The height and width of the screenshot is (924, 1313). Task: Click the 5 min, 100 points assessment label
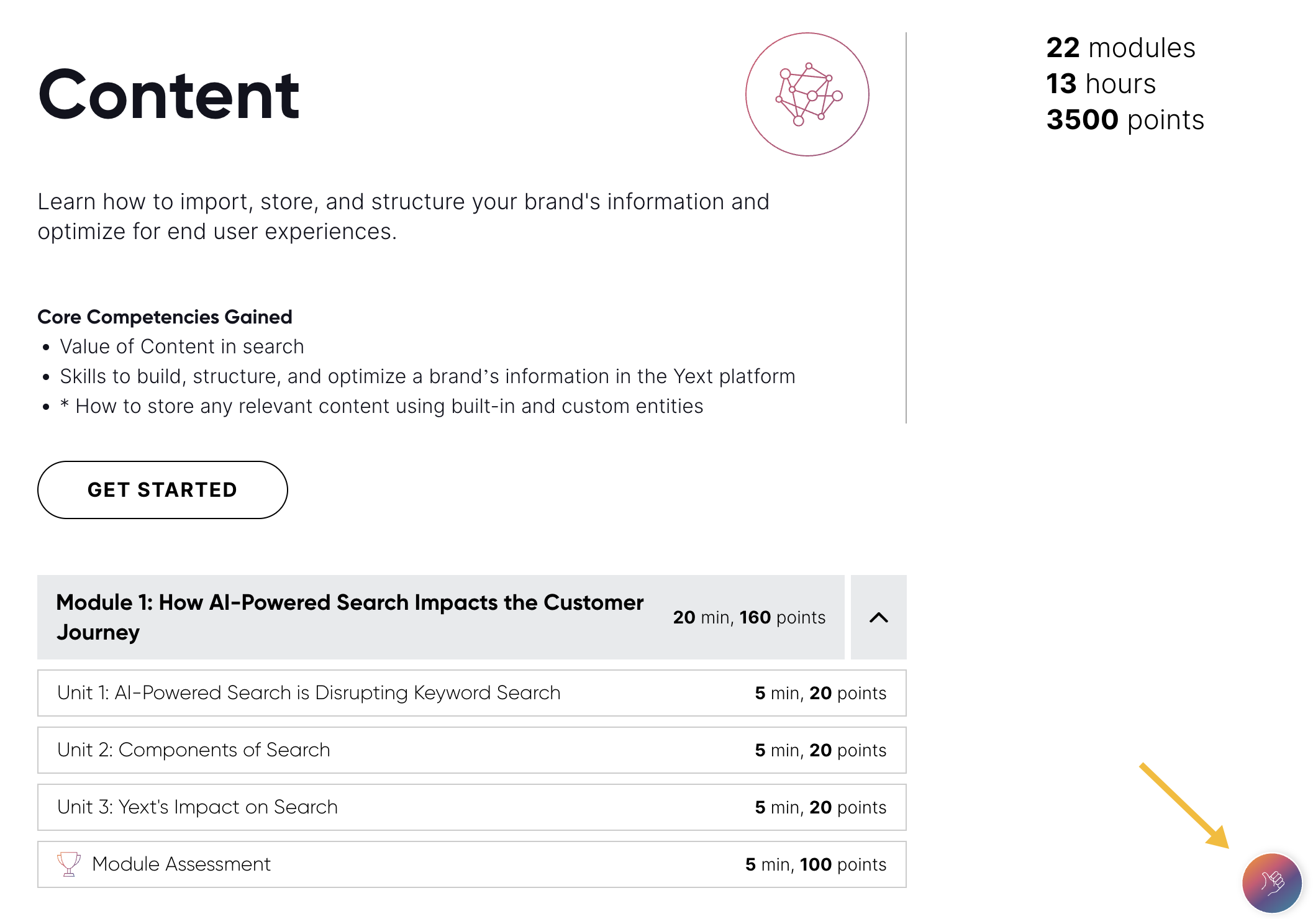[816, 864]
